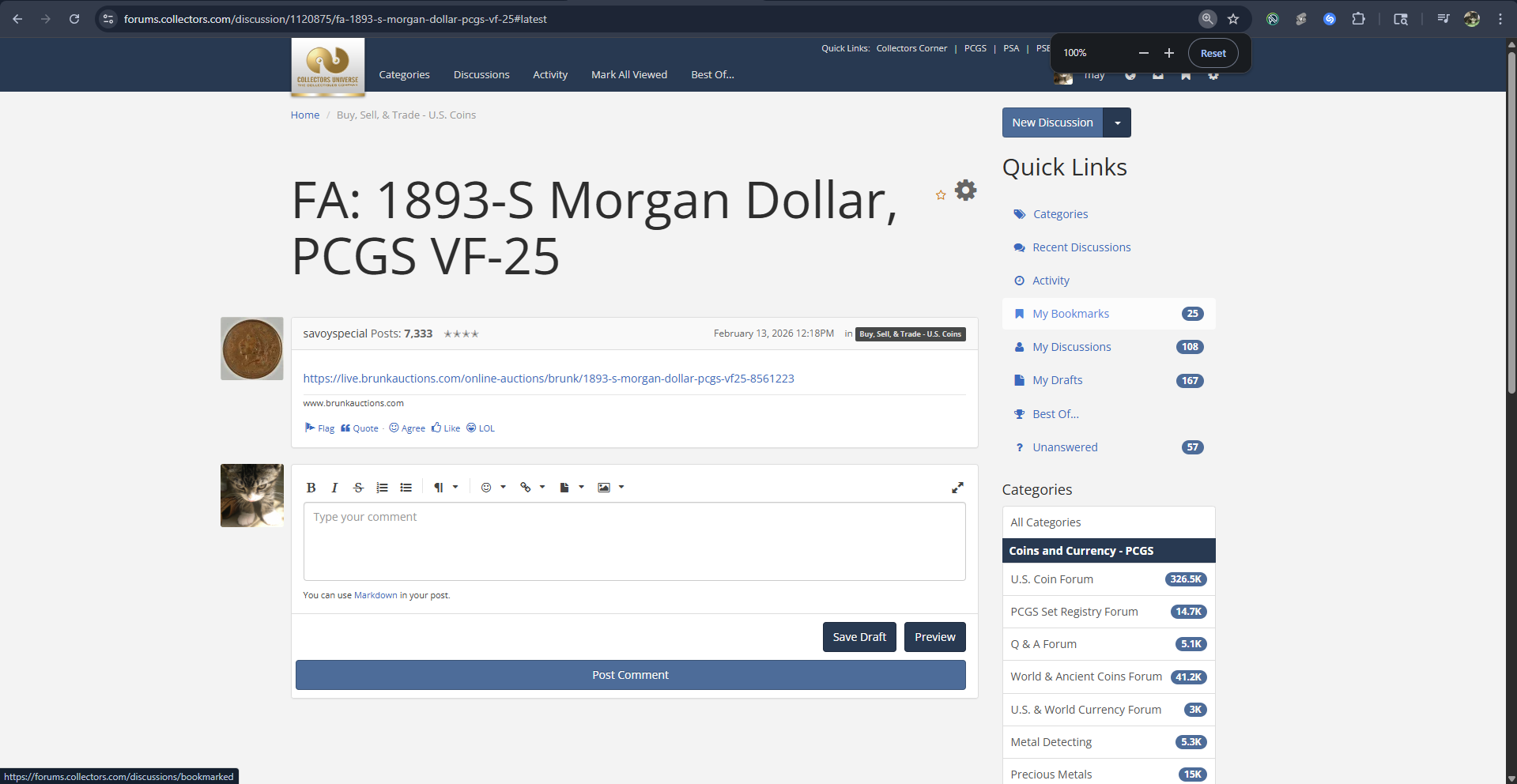Open the emoji picker dropdown
Image resolution: width=1517 pixels, height=784 pixels.
493,488
